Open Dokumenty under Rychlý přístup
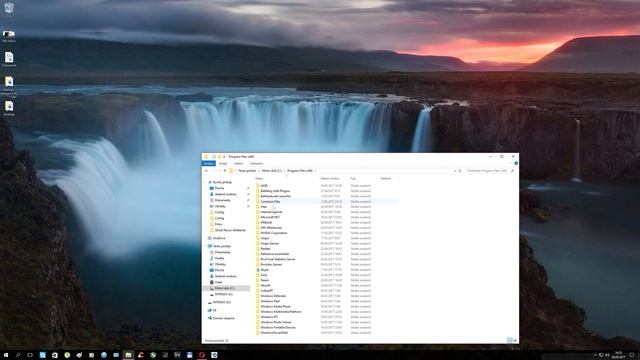 222,200
